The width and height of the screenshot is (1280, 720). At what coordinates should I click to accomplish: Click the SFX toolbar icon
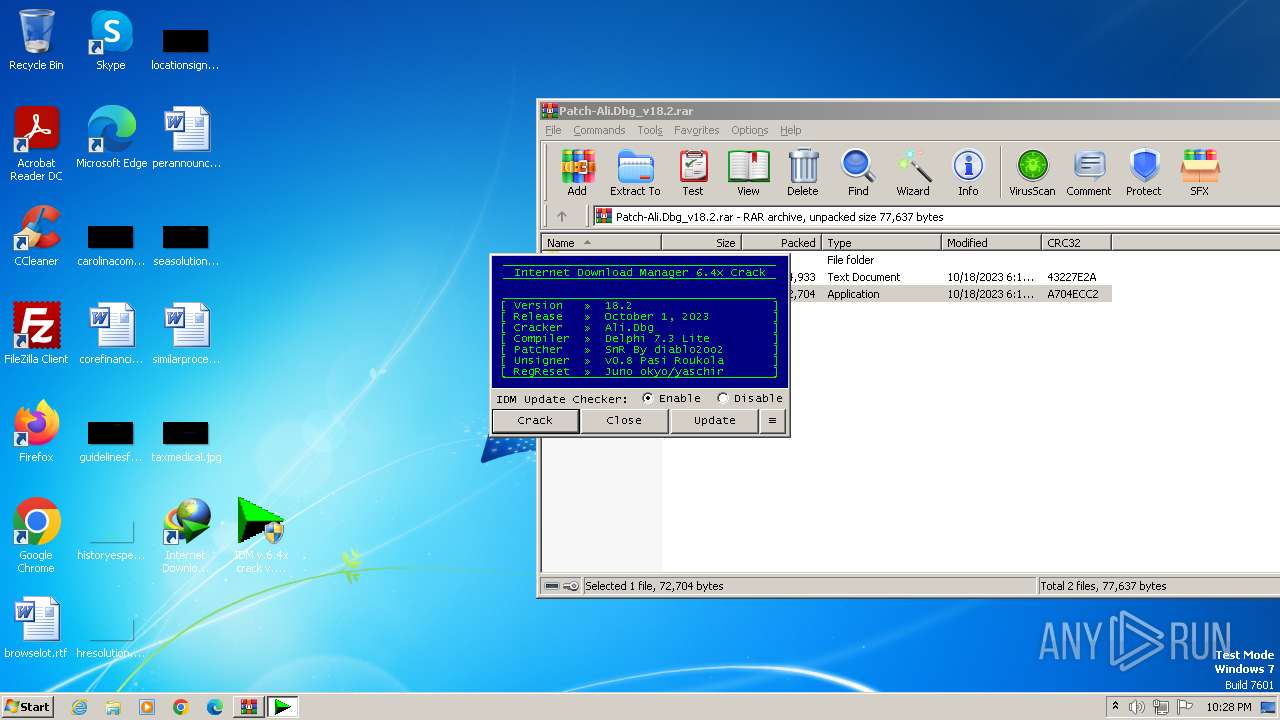pos(1199,172)
